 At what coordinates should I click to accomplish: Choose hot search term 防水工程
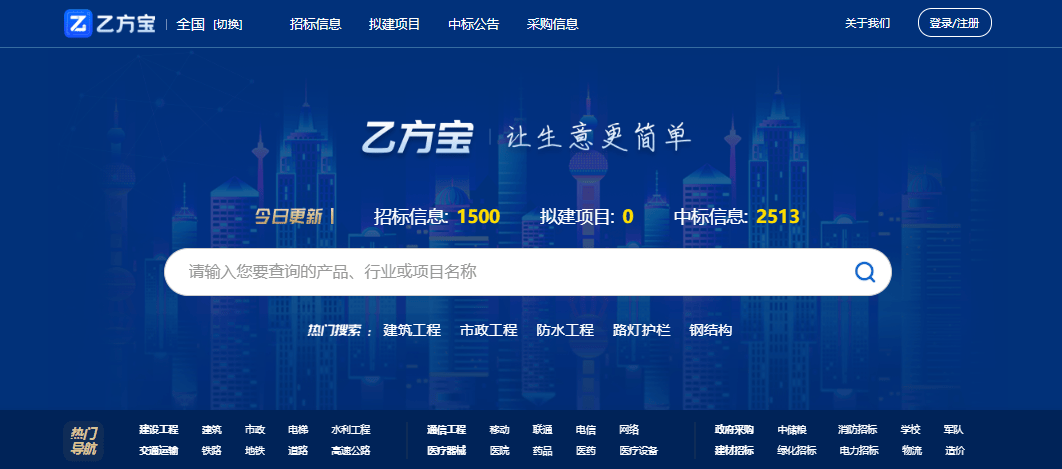pyautogui.click(x=565, y=330)
